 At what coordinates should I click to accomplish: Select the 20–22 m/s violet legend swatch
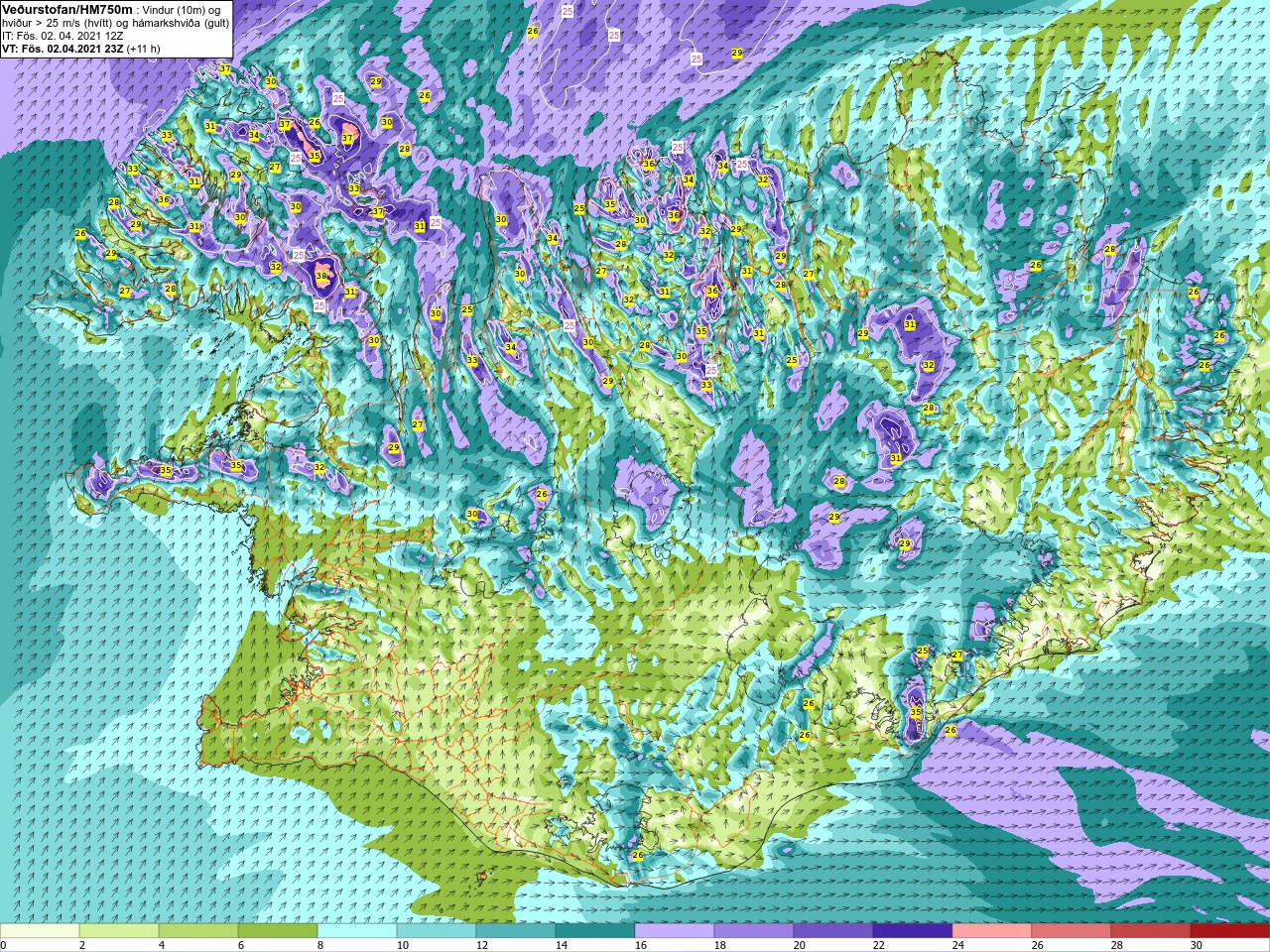click(833, 931)
